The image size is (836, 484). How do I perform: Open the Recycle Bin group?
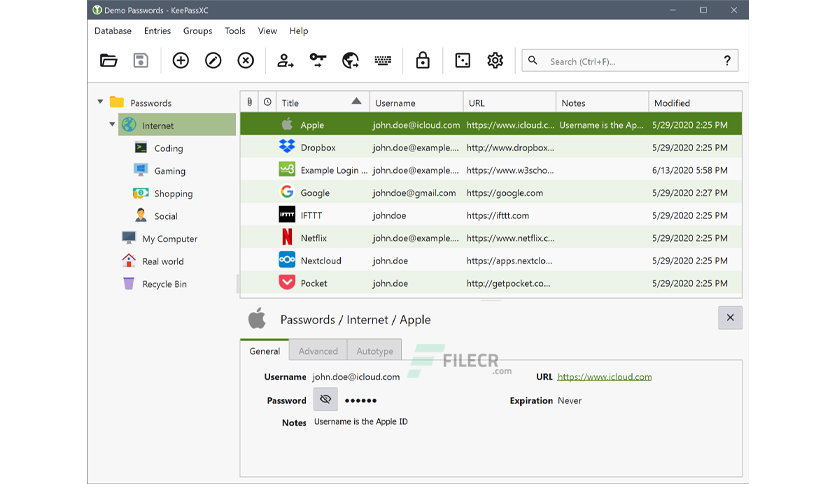pos(164,284)
